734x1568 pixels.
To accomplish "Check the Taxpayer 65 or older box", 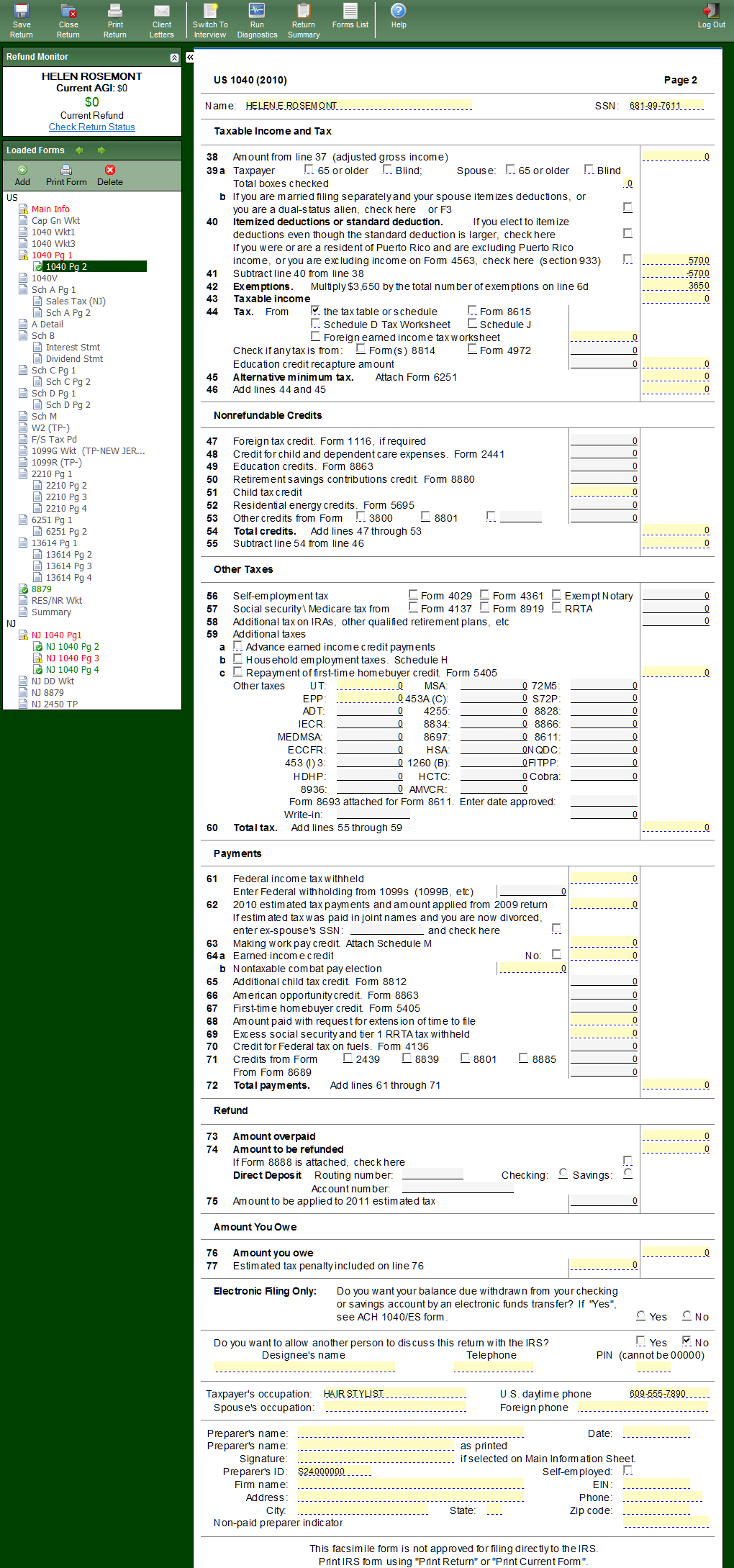I will click(x=309, y=170).
